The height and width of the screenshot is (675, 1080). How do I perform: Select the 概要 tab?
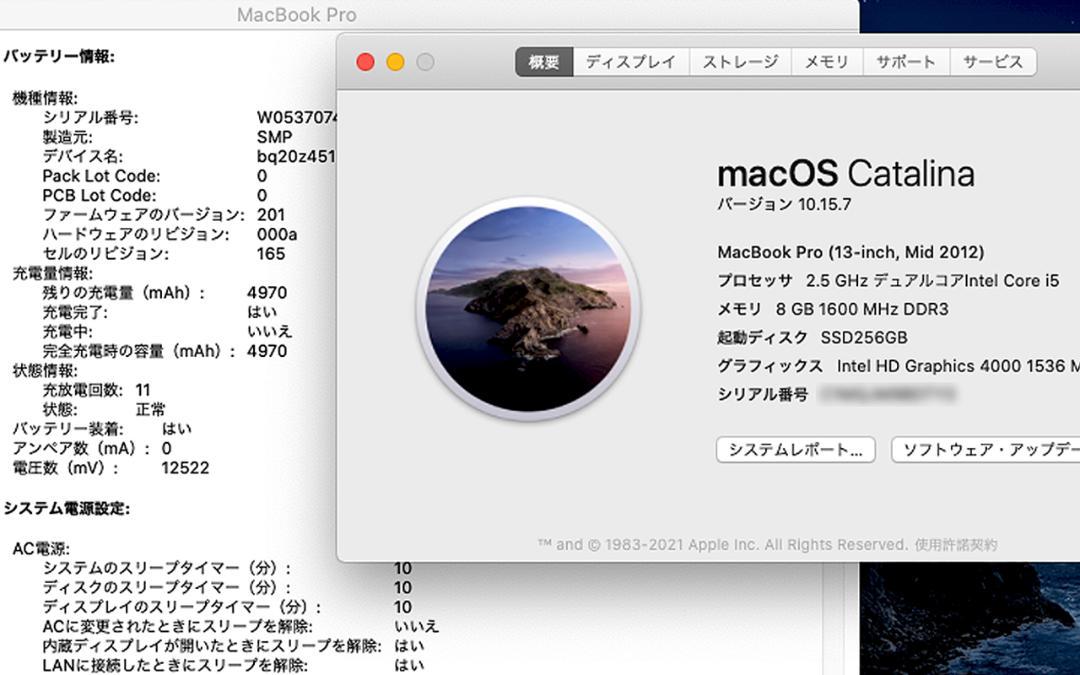544,62
